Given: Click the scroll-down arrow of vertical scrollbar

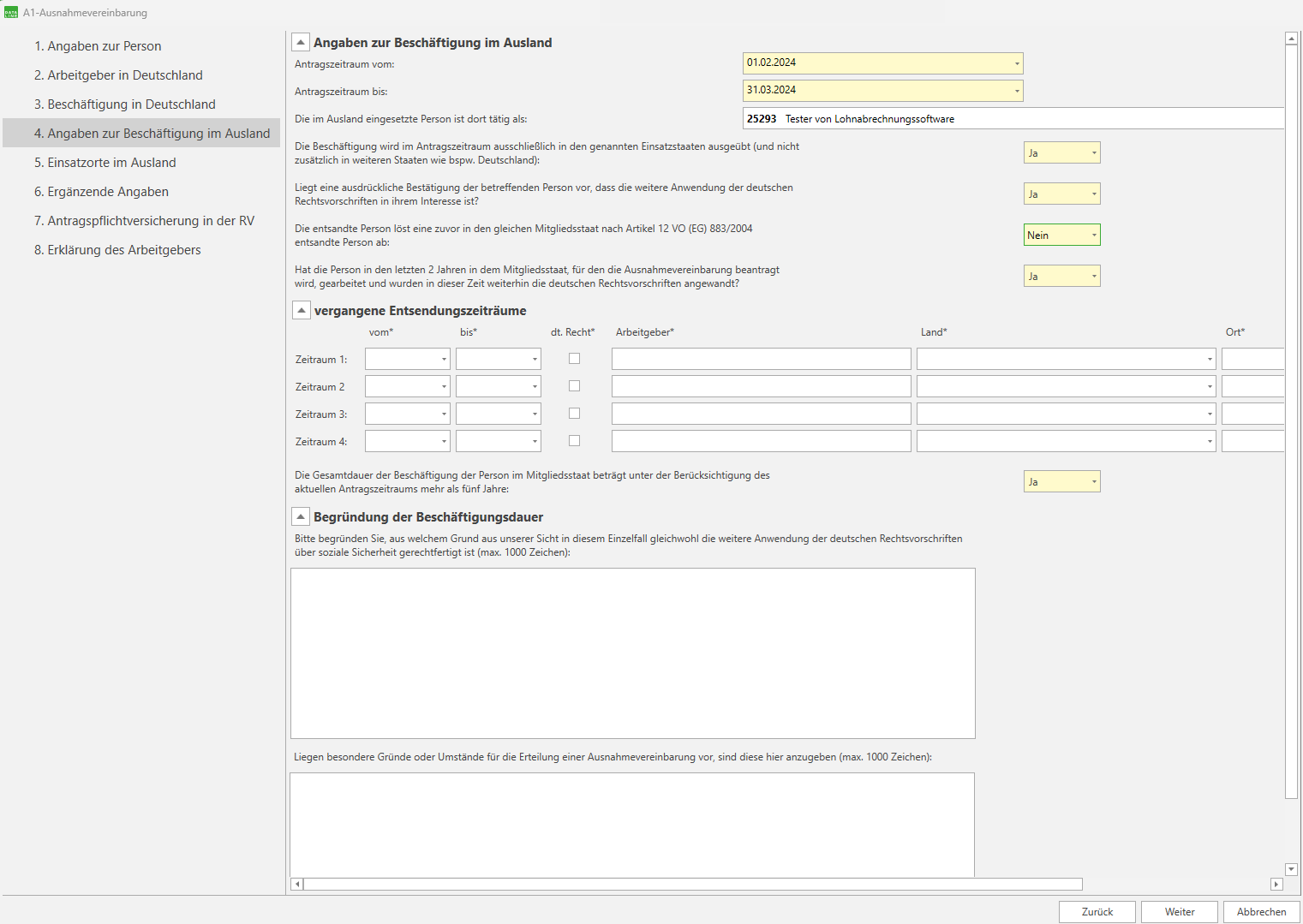Looking at the screenshot, I should tap(1291, 869).
